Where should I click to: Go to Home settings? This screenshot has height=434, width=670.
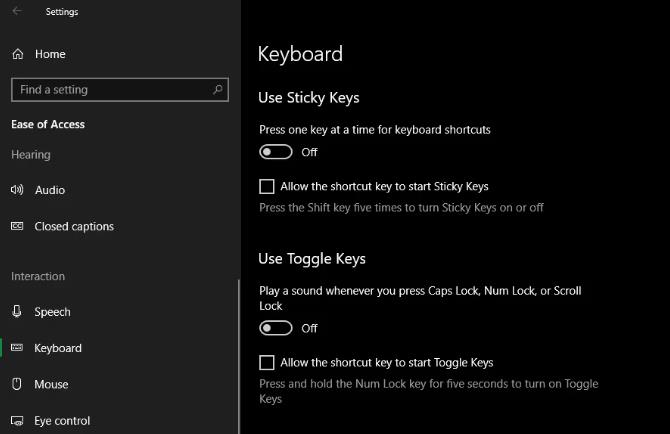click(x=50, y=54)
